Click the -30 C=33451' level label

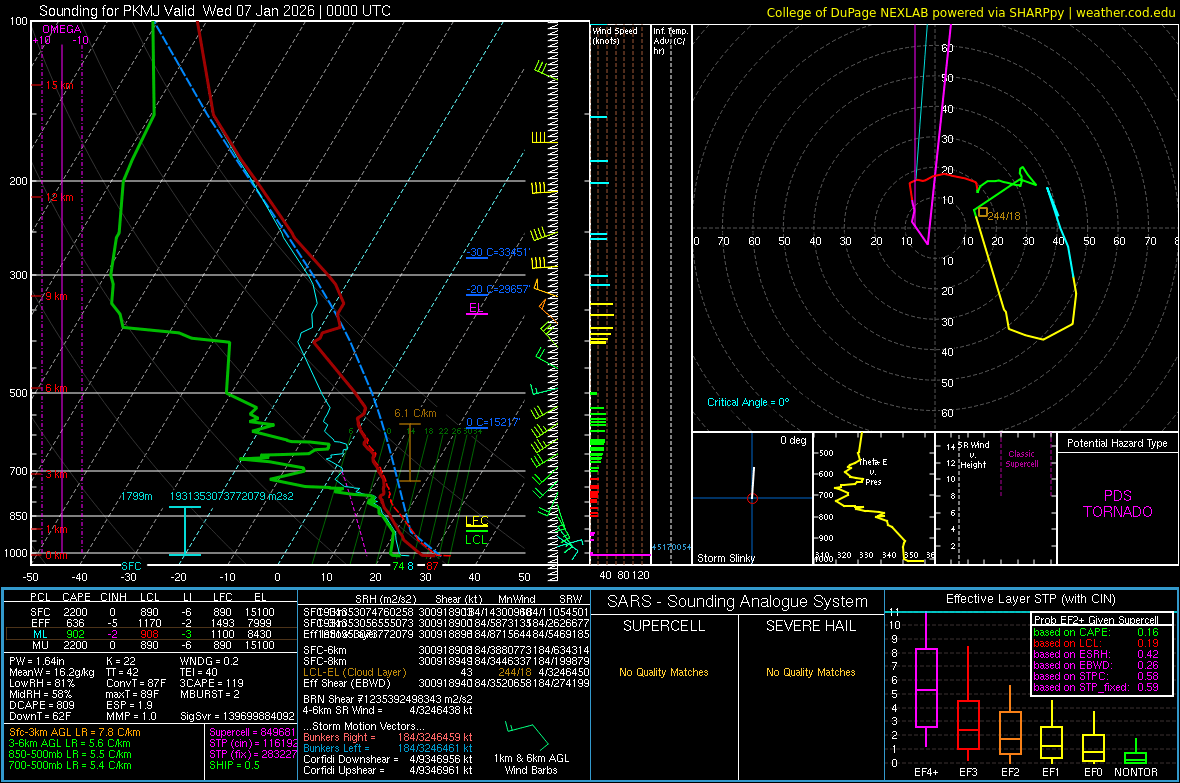click(498, 252)
